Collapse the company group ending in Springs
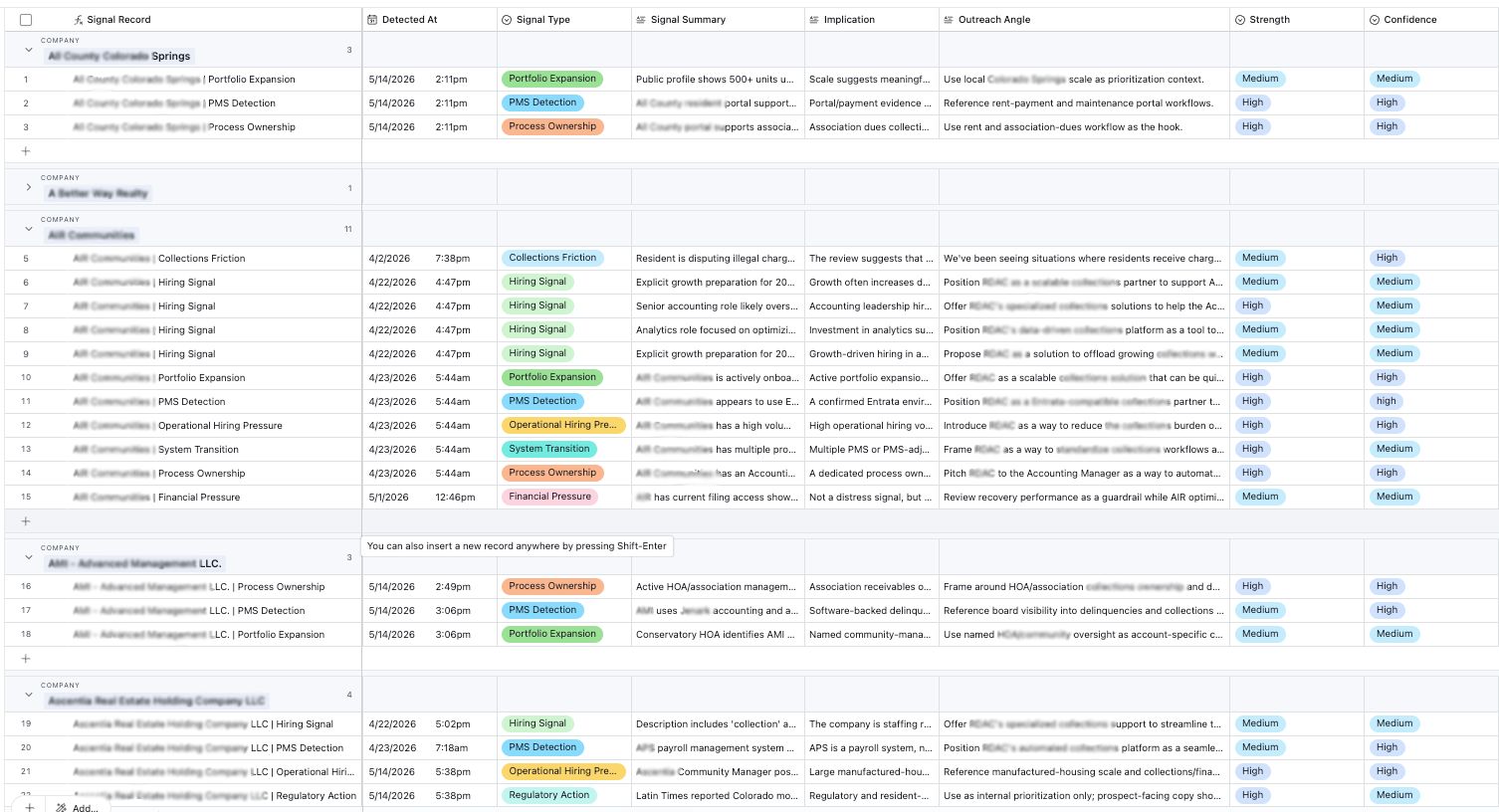Screen dimensions: 1499x812 coord(28,50)
